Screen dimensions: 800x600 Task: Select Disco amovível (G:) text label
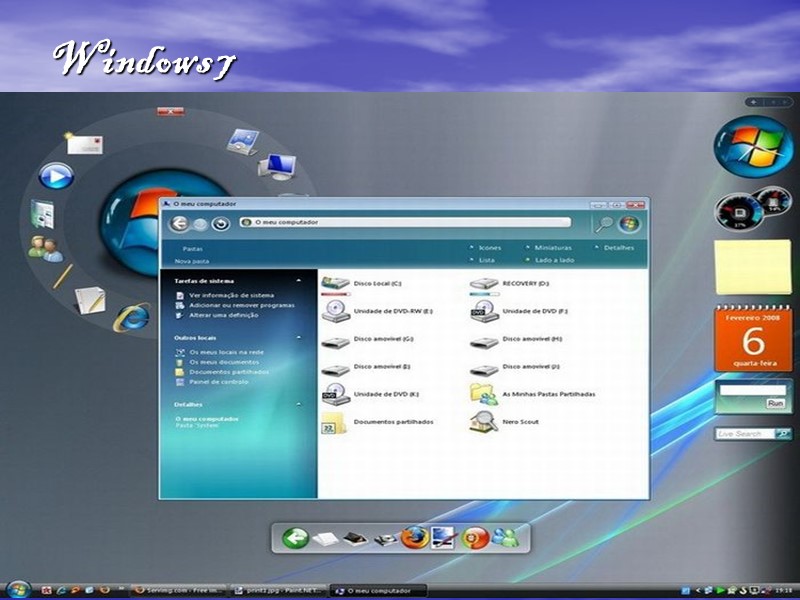pos(384,339)
